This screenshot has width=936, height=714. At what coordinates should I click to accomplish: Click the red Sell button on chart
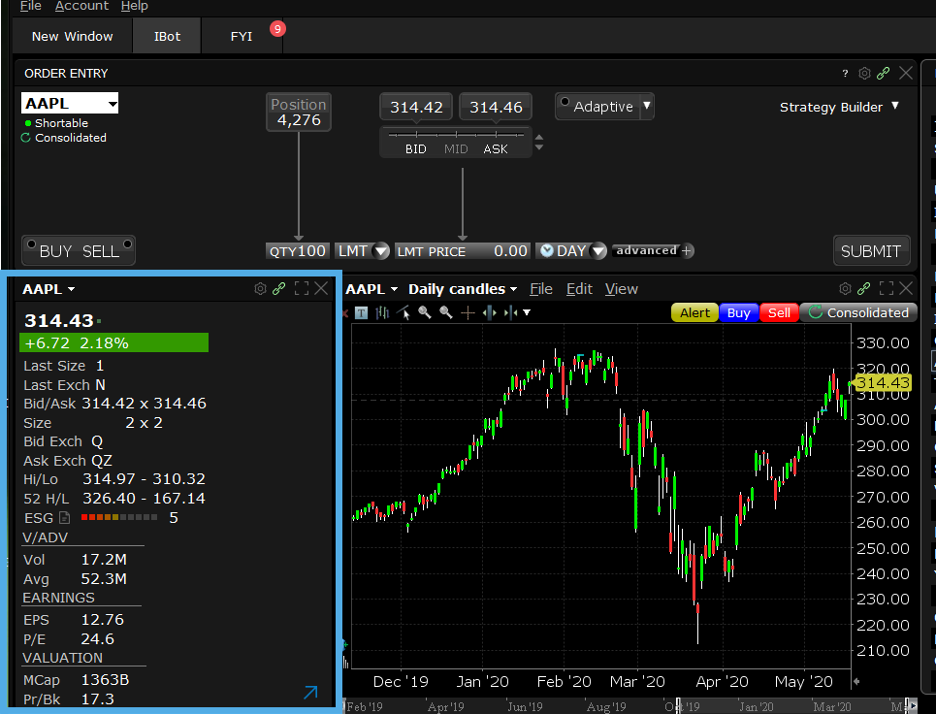pyautogui.click(x=779, y=313)
